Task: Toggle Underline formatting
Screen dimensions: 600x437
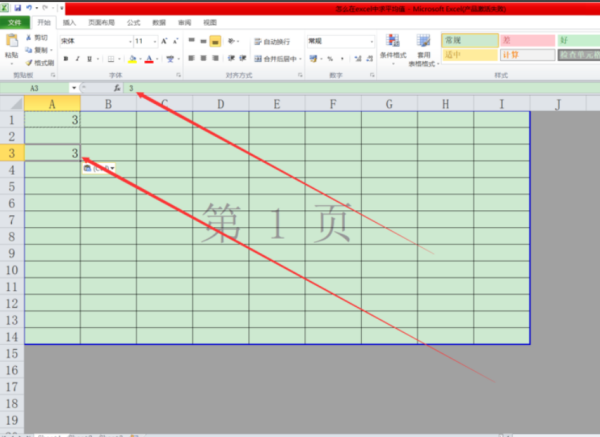Action: (x=90, y=59)
